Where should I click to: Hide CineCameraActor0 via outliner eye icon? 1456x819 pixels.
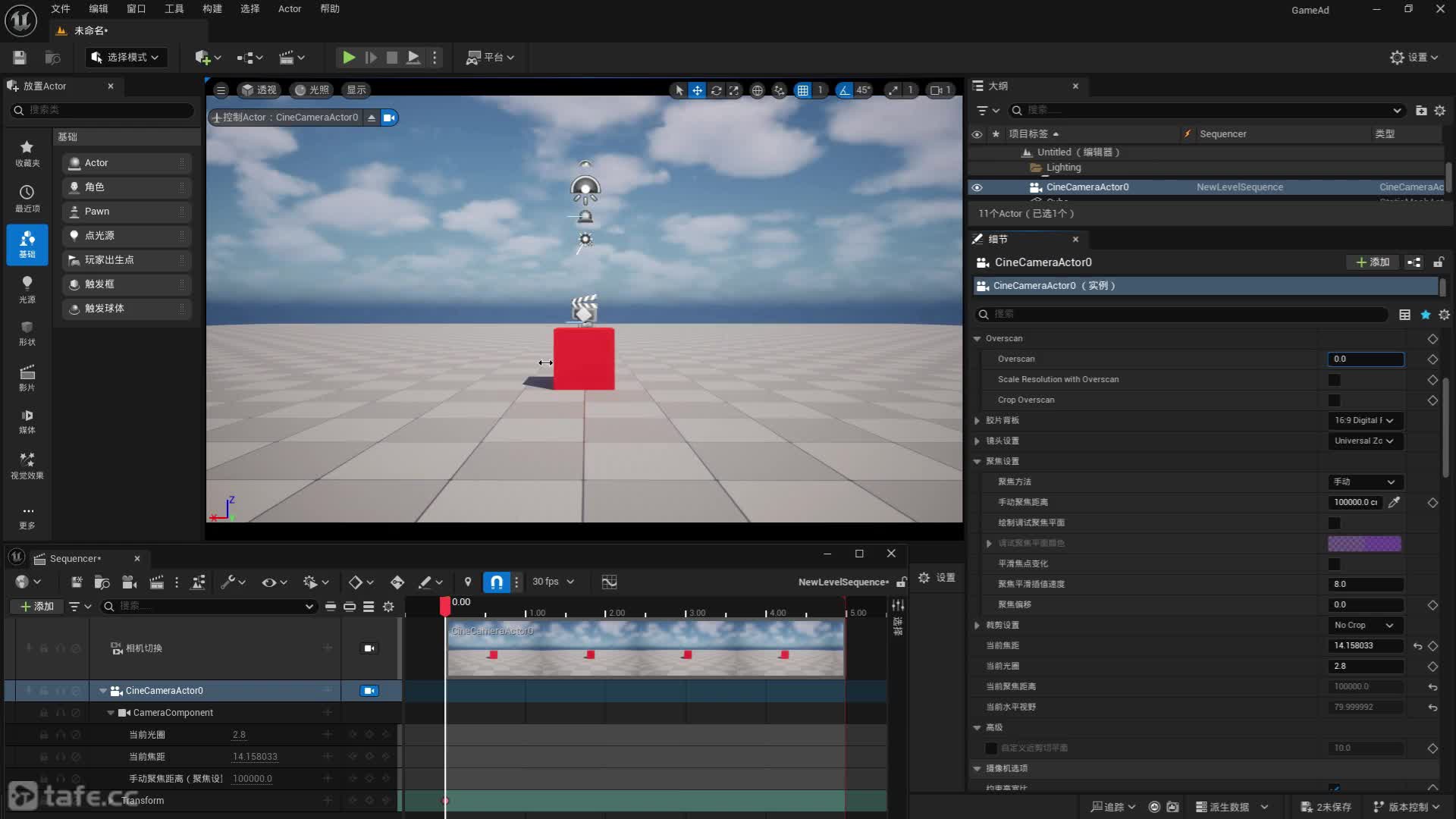tap(977, 187)
